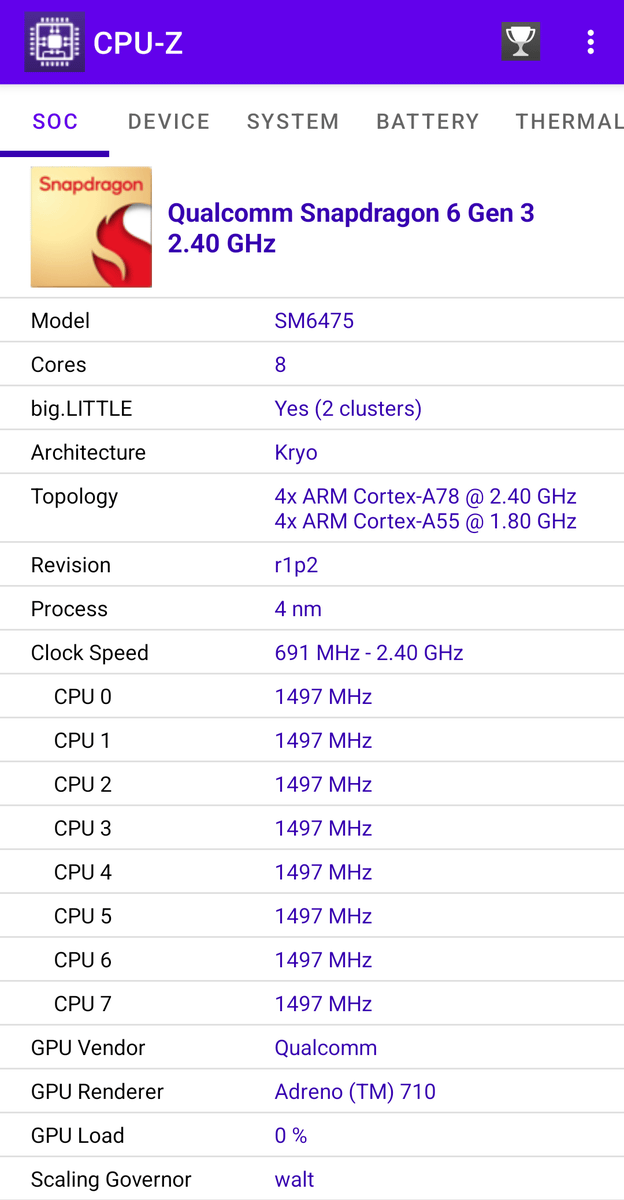Open the three-dot overflow menu

pyautogui.click(x=591, y=42)
